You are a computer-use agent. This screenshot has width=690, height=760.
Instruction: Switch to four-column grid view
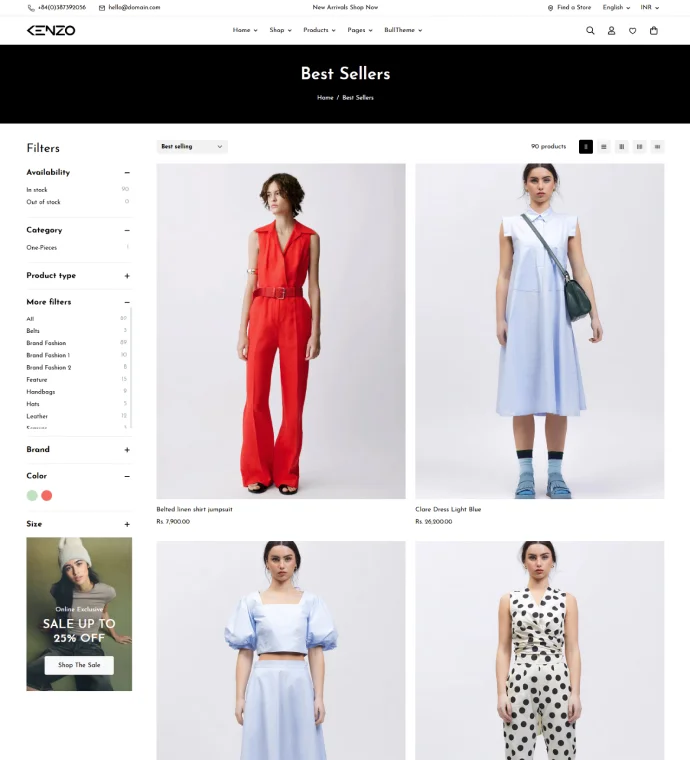pos(639,146)
